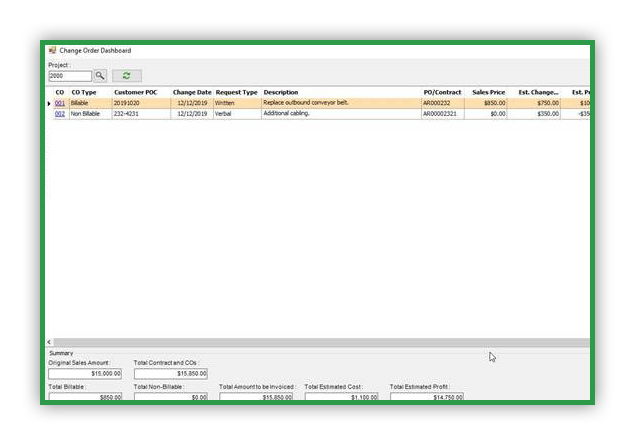Sort by the PO/Contract column header

click(443, 92)
